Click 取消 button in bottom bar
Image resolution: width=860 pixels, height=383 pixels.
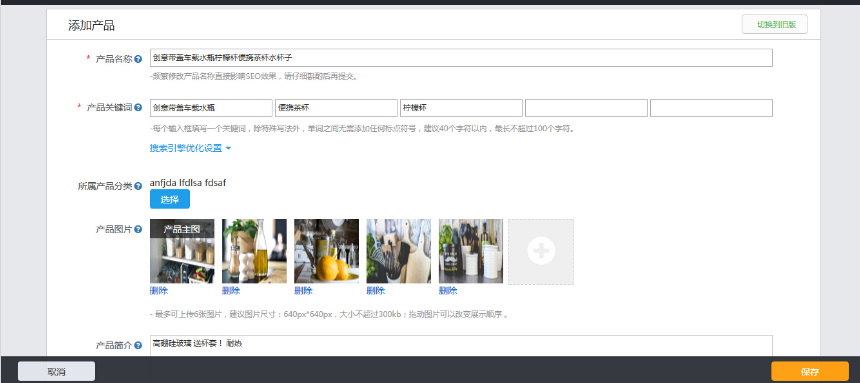56,371
